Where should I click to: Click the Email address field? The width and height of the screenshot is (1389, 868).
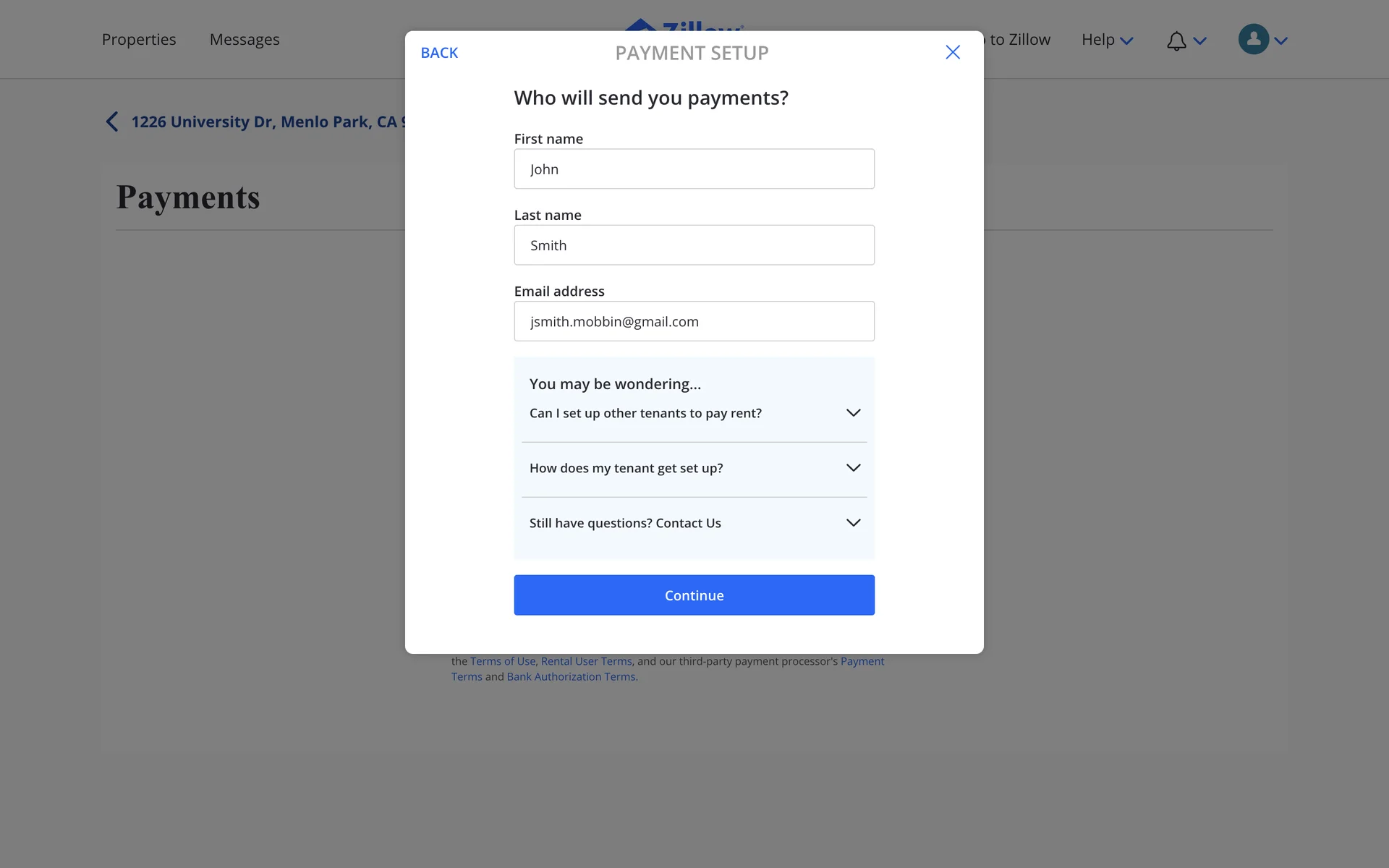click(694, 321)
